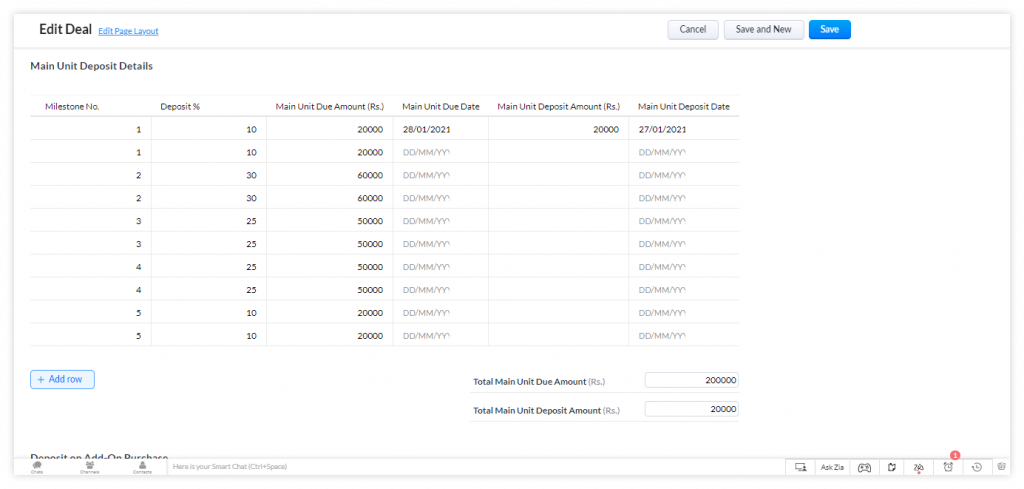
Task: Click the empty due date in second milestone 1 row
Action: tap(440, 152)
